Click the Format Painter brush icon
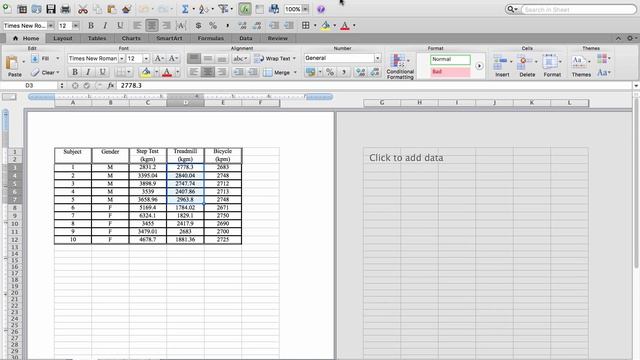This screenshot has height=360, width=640. [126, 9]
